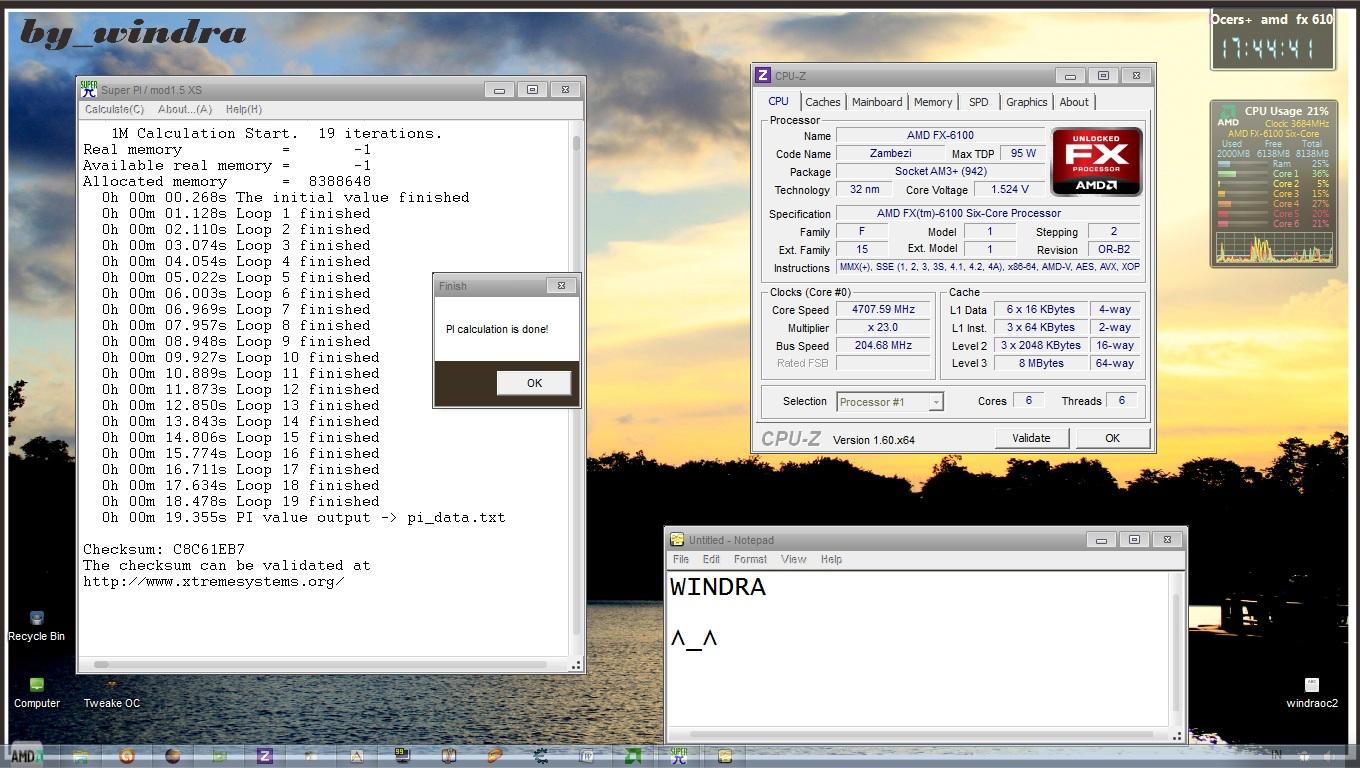This screenshot has height=768, width=1360.
Task: Open Notepad Edit menu
Action: pyautogui.click(x=711, y=560)
